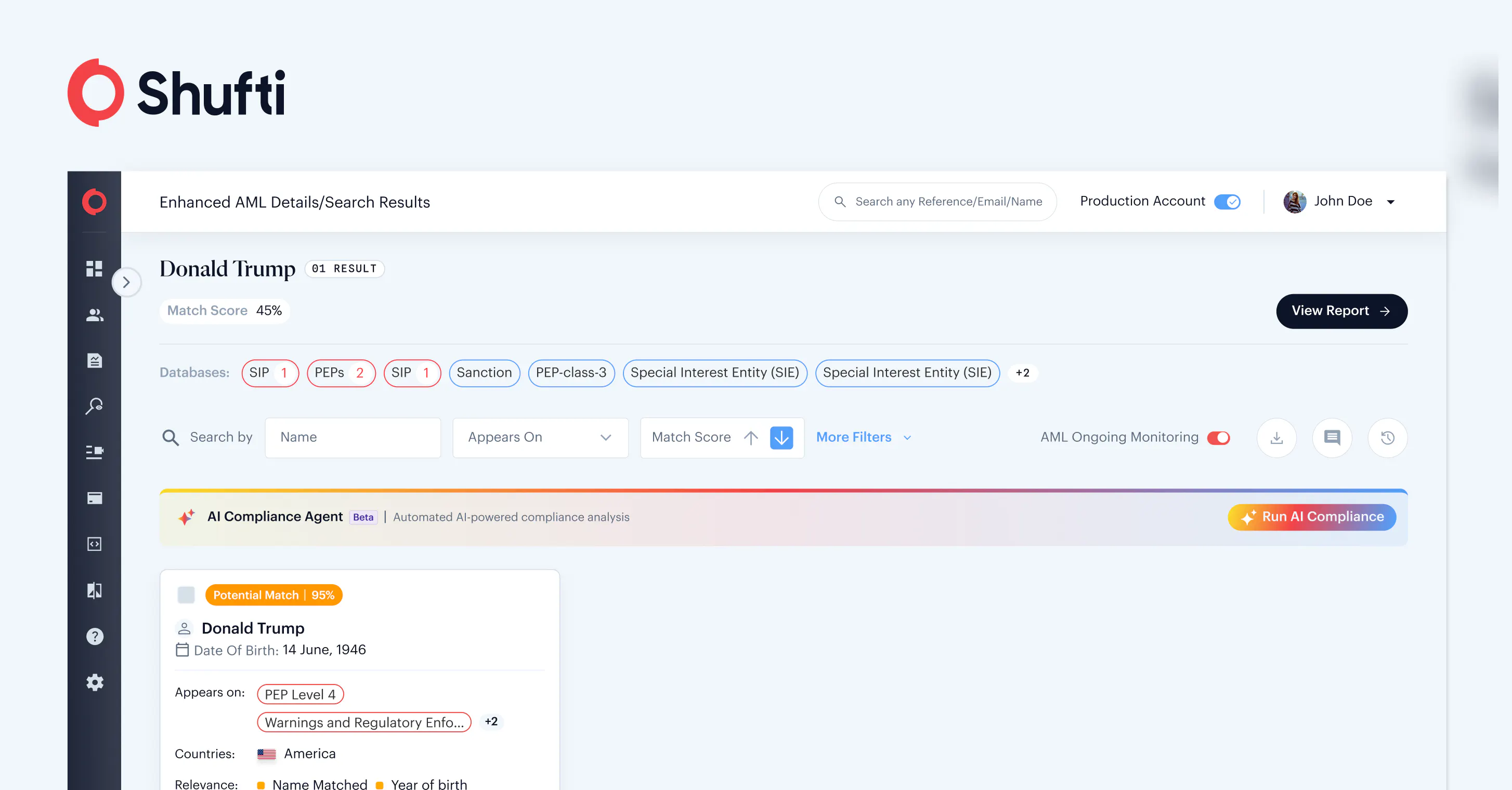Open the comments icon button
Screen dimensions: 1512x790
[x=1333, y=438]
